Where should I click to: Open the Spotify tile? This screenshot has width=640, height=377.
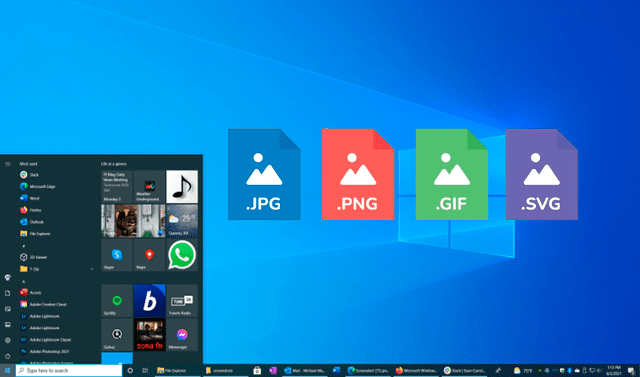click(117, 301)
